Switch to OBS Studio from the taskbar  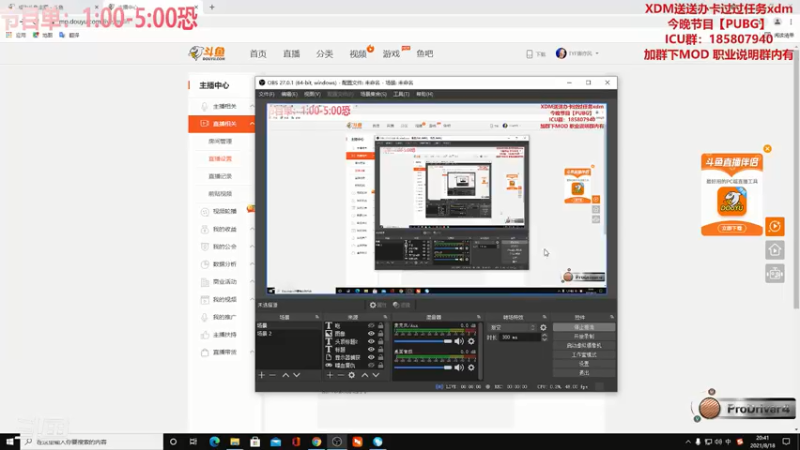337,442
